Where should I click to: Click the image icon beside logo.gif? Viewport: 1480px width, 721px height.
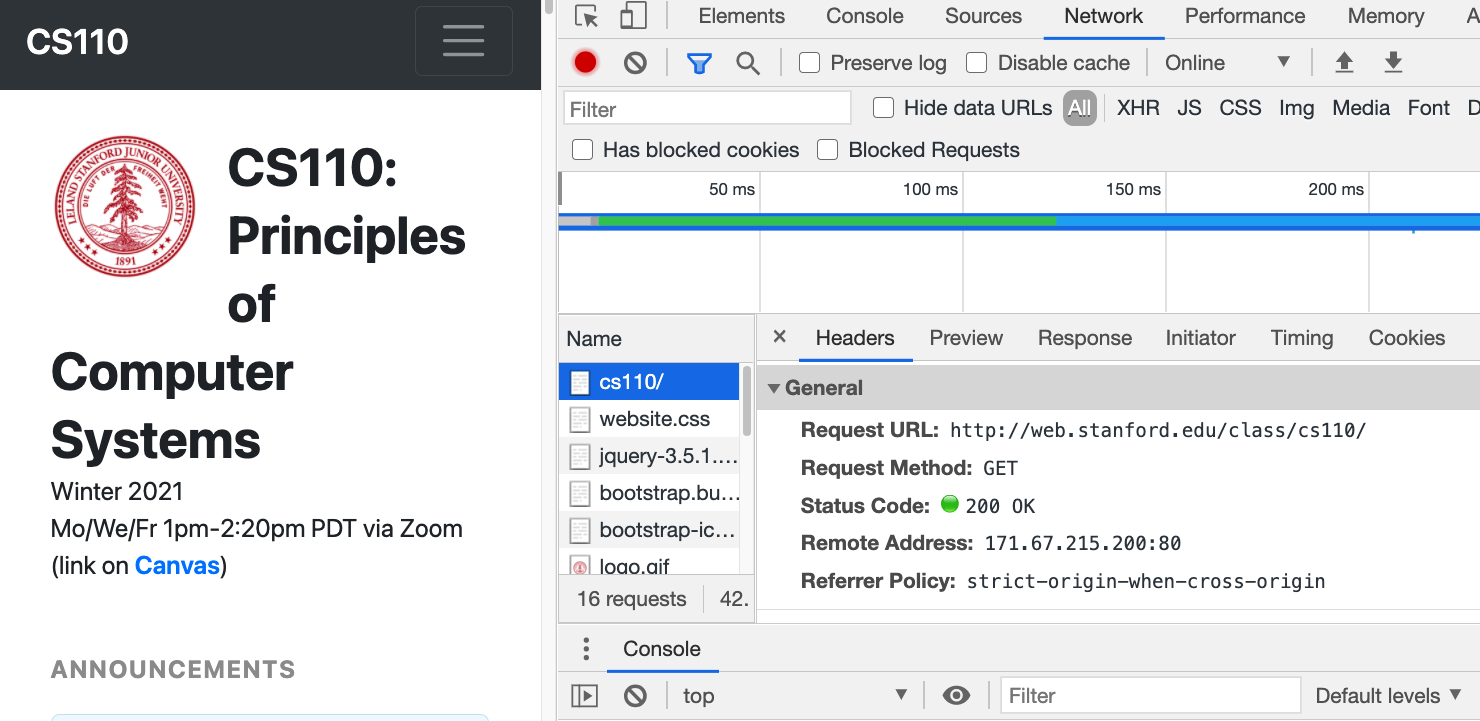tap(580, 567)
